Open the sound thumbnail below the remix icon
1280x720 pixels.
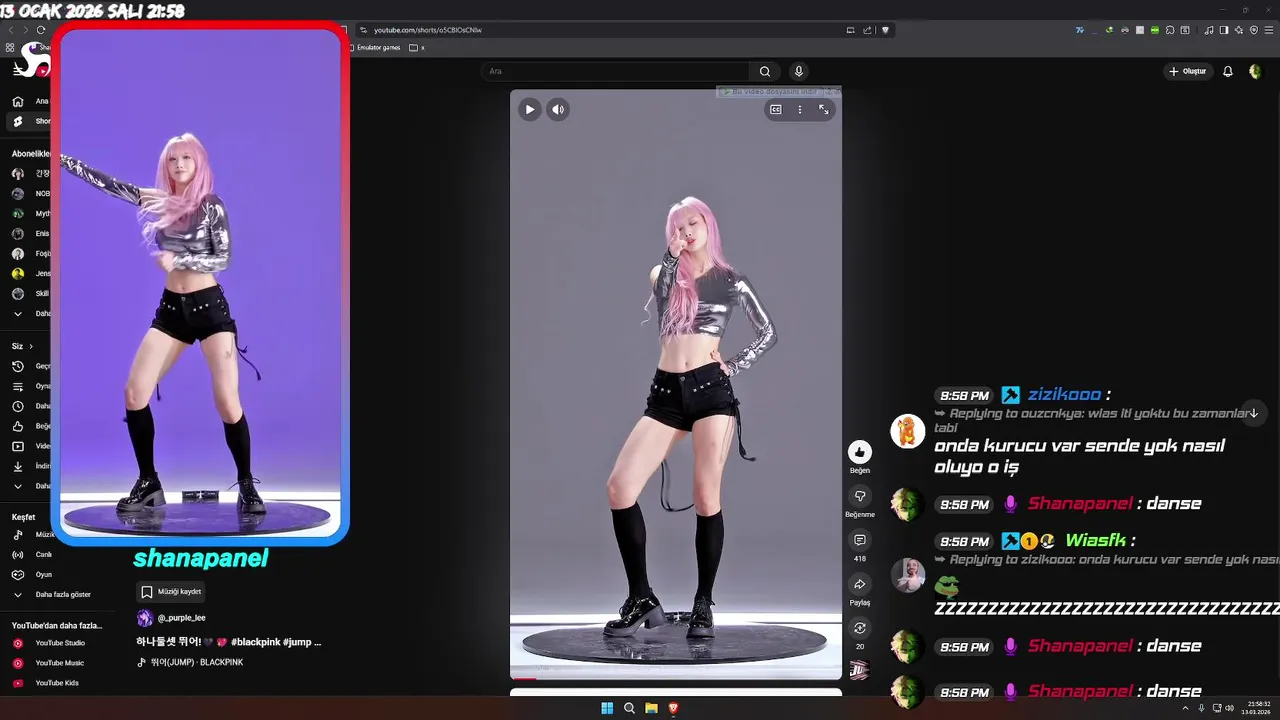pyautogui.click(x=859, y=670)
